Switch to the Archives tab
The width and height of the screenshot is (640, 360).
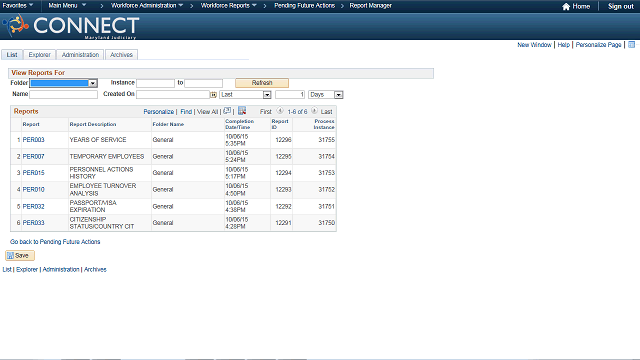click(121, 55)
